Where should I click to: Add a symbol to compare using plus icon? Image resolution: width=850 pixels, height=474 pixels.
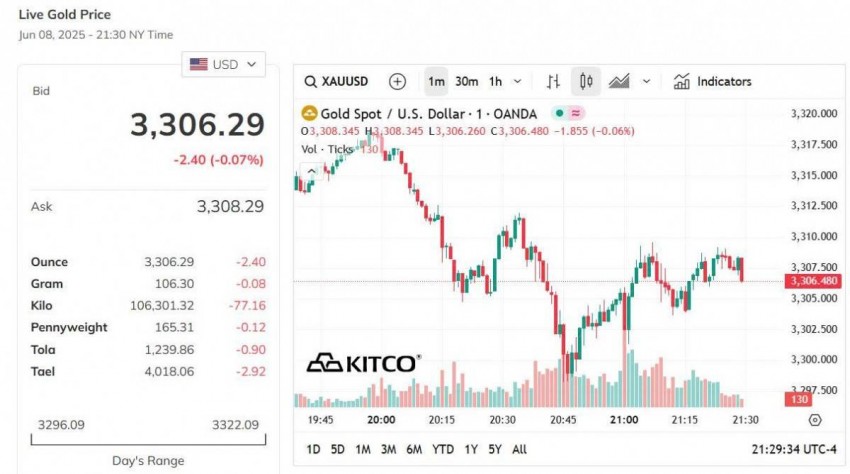coord(398,82)
